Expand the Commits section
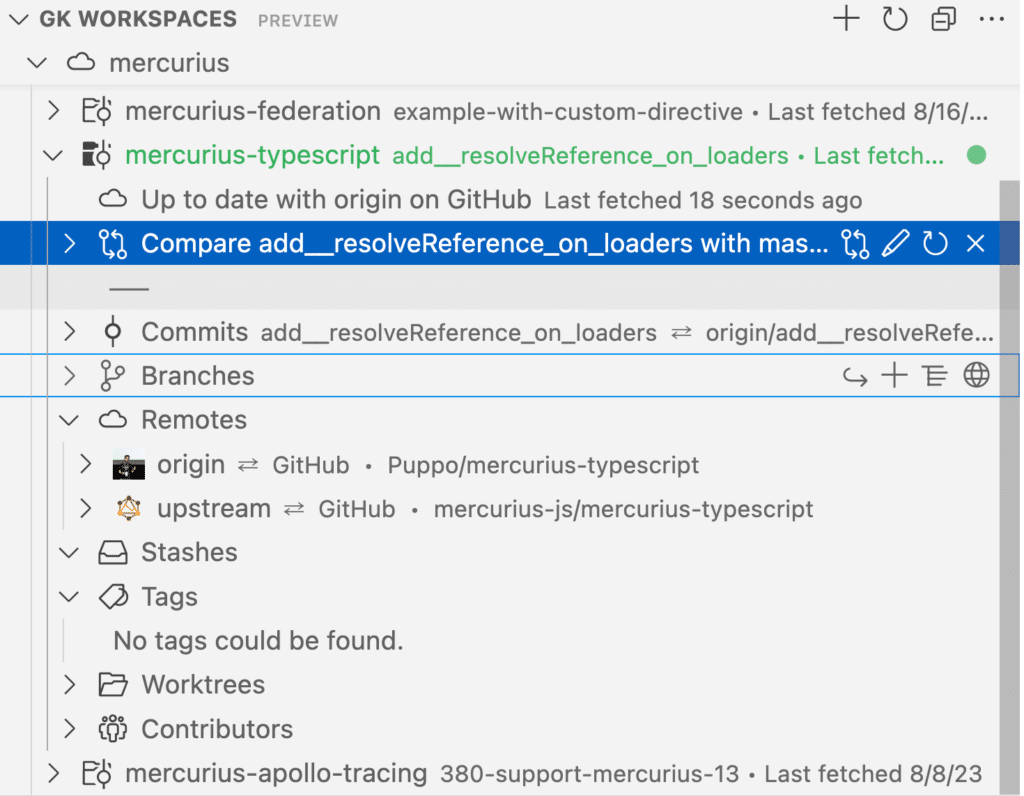Image resolution: width=1024 pixels, height=796 pixels. (68, 331)
